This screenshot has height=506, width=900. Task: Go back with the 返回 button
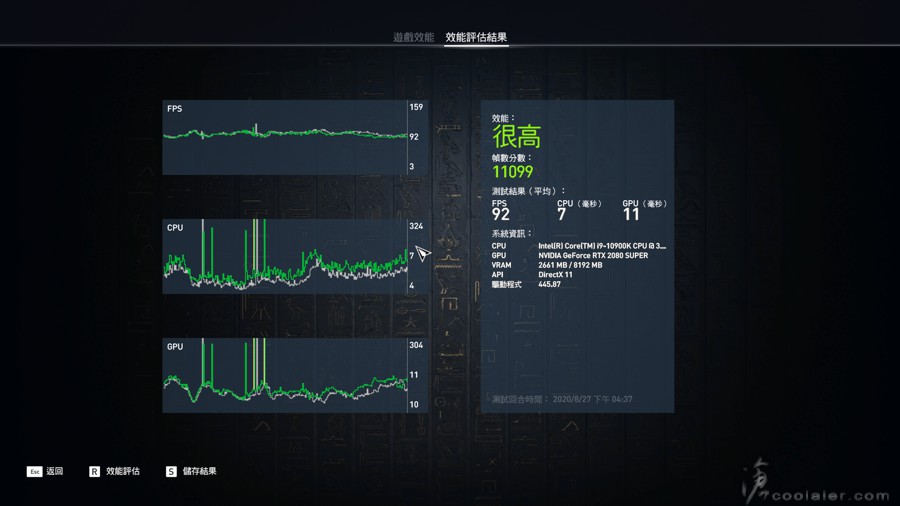tap(55, 471)
